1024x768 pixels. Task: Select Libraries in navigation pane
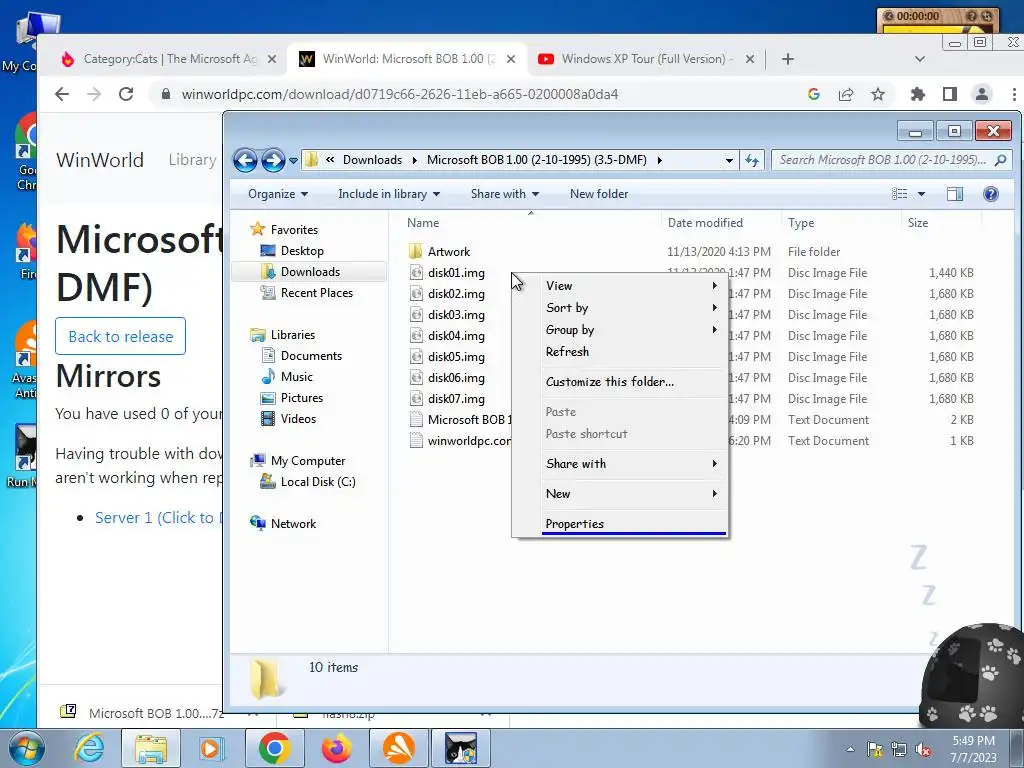(x=283, y=335)
